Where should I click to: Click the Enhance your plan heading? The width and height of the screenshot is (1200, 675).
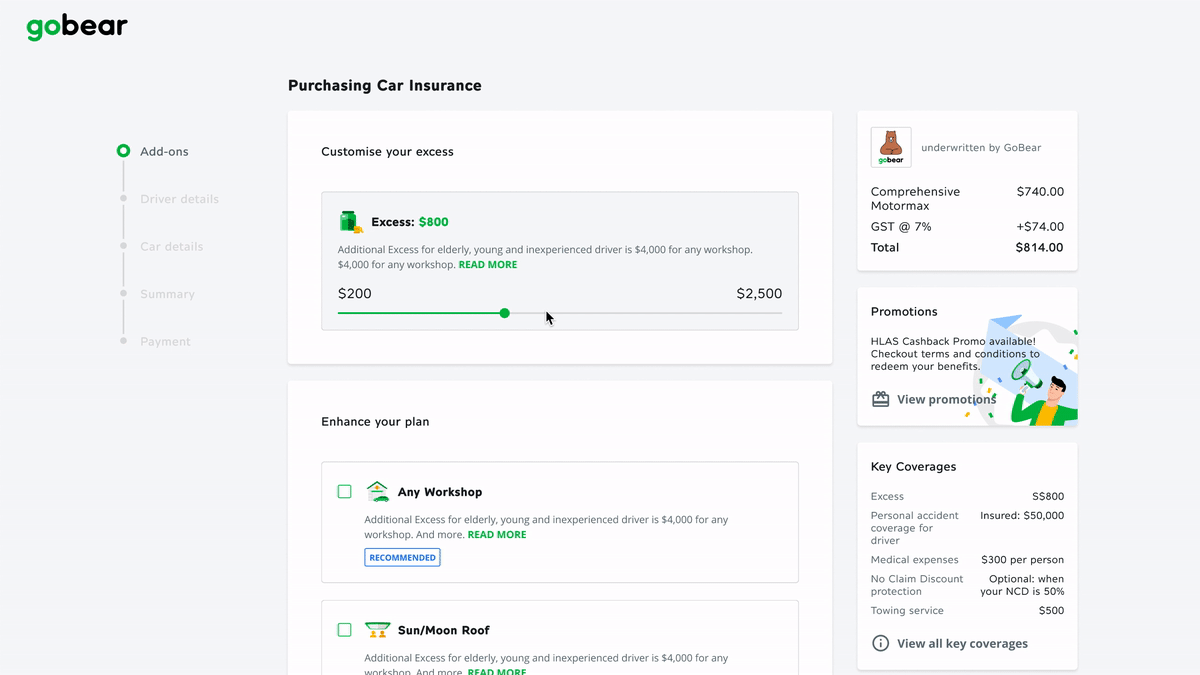[375, 422]
